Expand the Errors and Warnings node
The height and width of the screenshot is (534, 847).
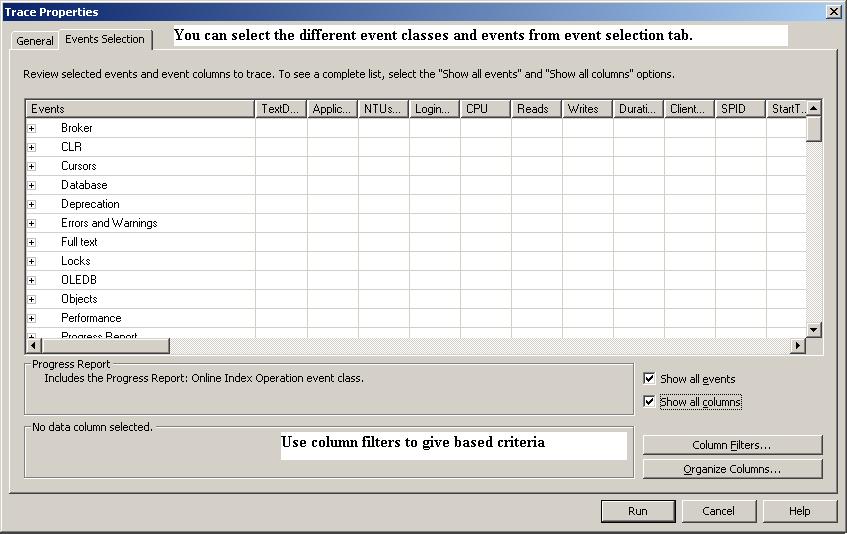32,223
